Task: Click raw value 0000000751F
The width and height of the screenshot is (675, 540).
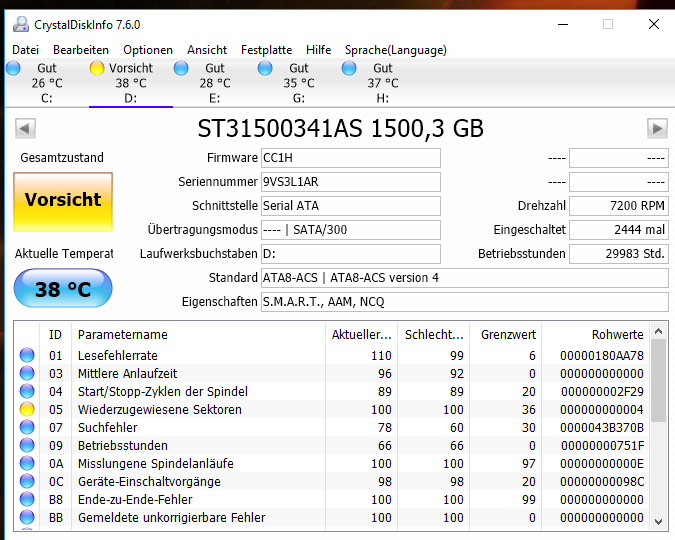Action: click(602, 446)
